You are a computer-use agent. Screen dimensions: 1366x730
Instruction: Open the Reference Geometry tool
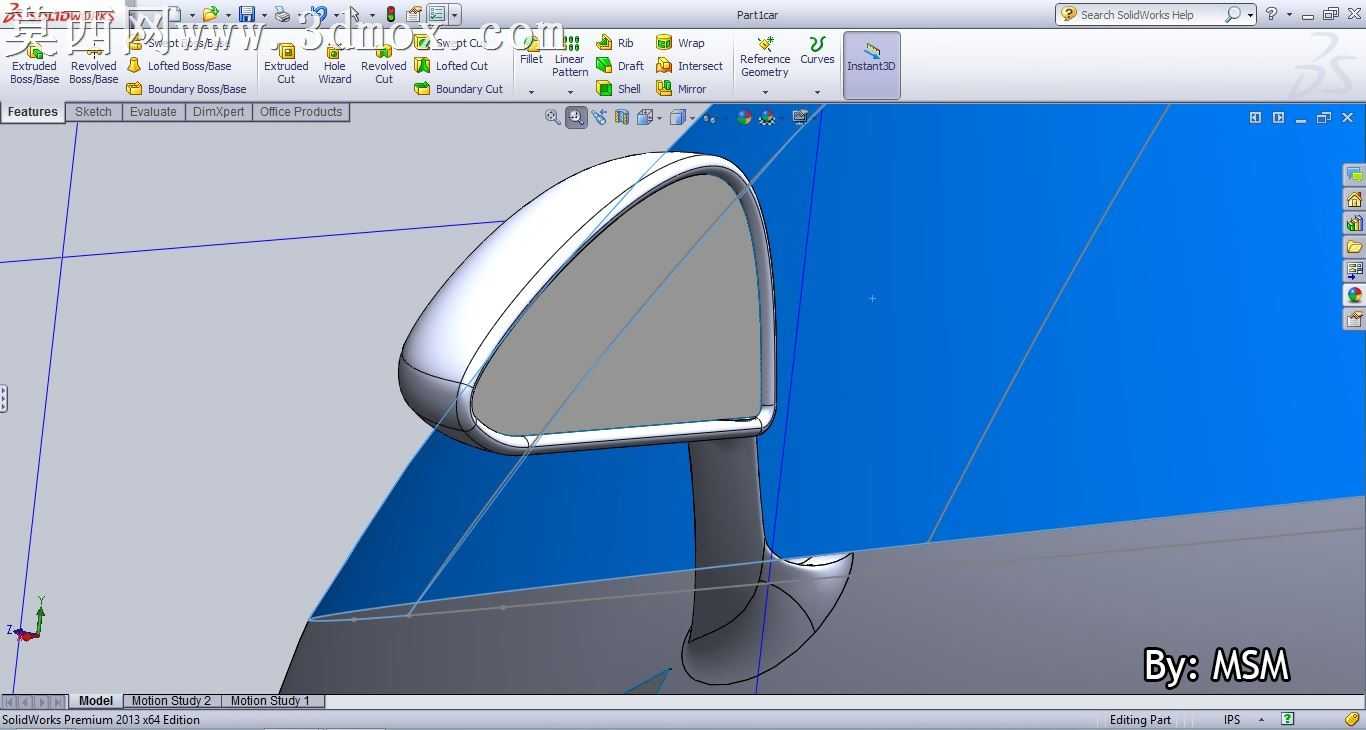[x=765, y=57]
